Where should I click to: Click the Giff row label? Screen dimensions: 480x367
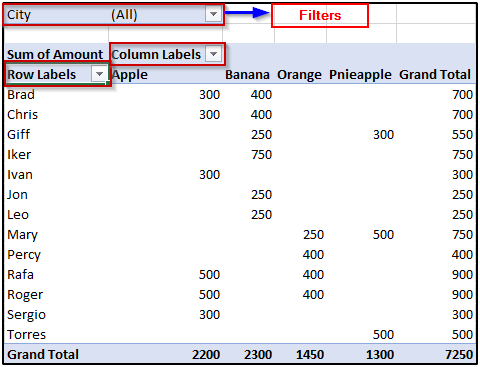point(18,135)
